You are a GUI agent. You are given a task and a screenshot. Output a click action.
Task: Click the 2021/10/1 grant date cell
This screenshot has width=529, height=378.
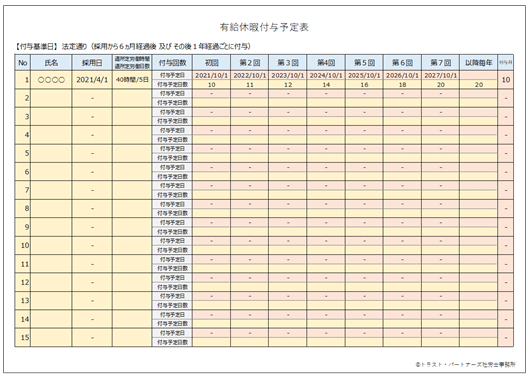click(x=212, y=75)
